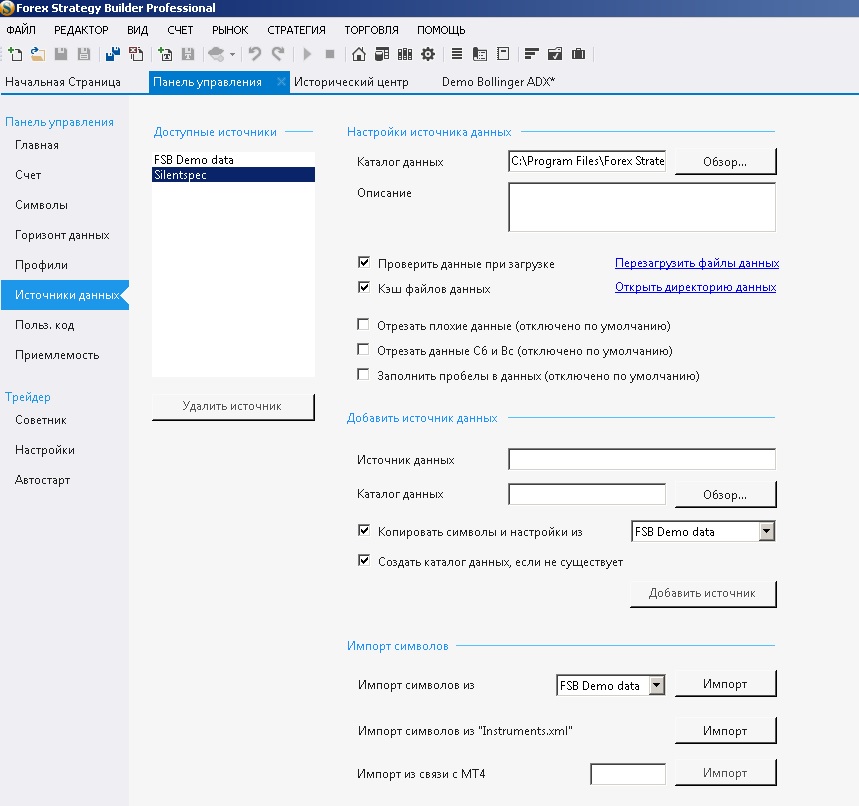Image resolution: width=859 pixels, height=806 pixels.
Task: Click the document details report icon
Action: click(x=480, y=54)
